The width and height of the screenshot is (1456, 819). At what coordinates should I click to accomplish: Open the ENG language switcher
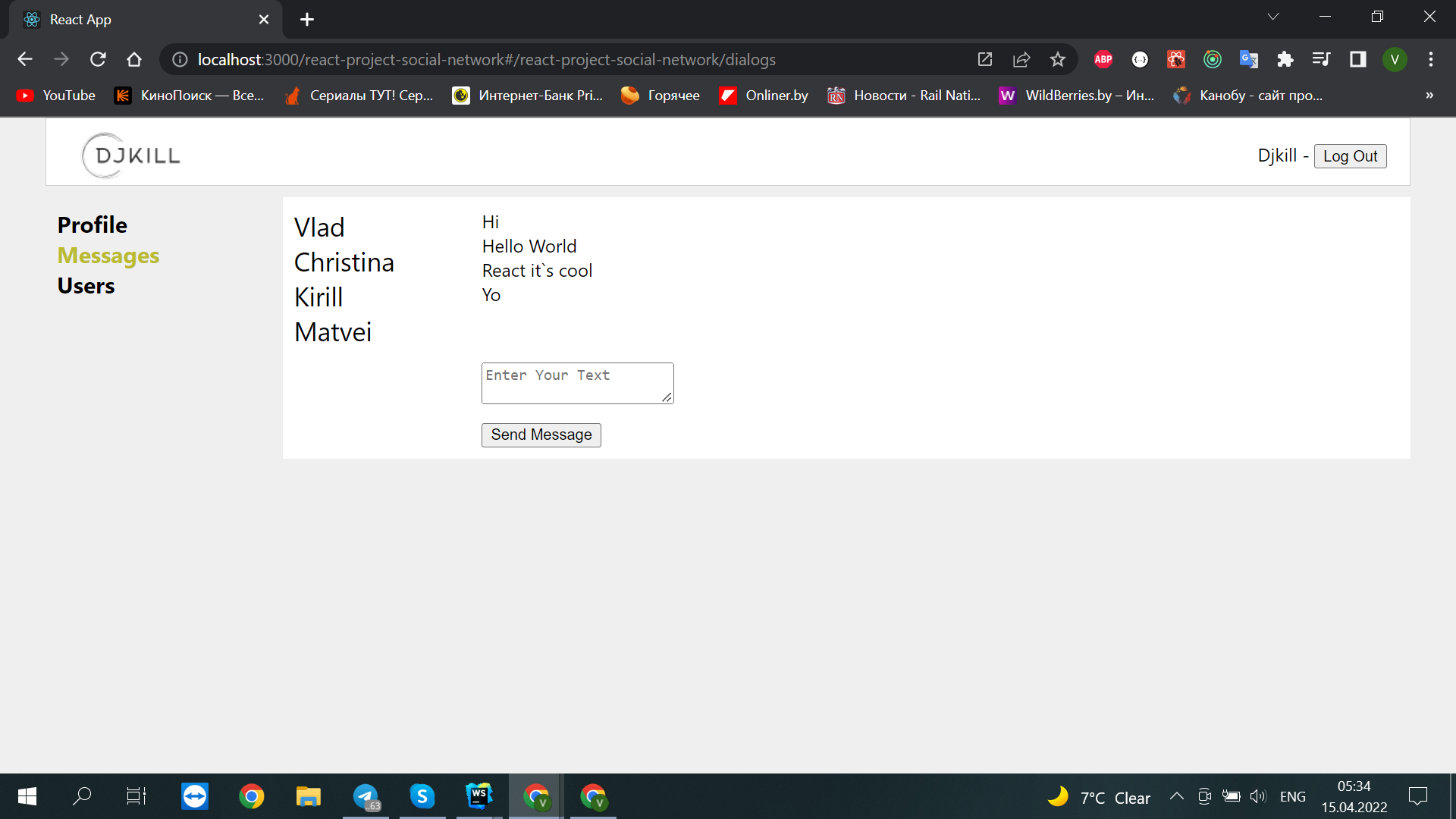point(1293,796)
